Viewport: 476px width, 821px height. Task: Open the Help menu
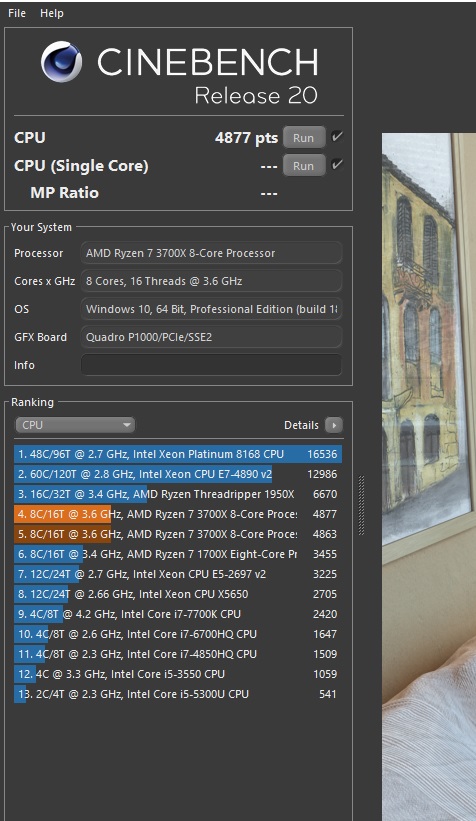click(x=52, y=13)
